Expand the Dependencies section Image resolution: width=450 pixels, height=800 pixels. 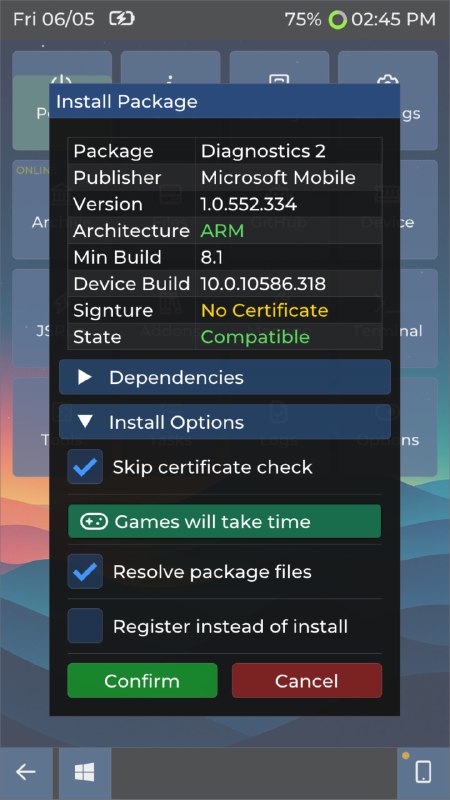click(225, 377)
